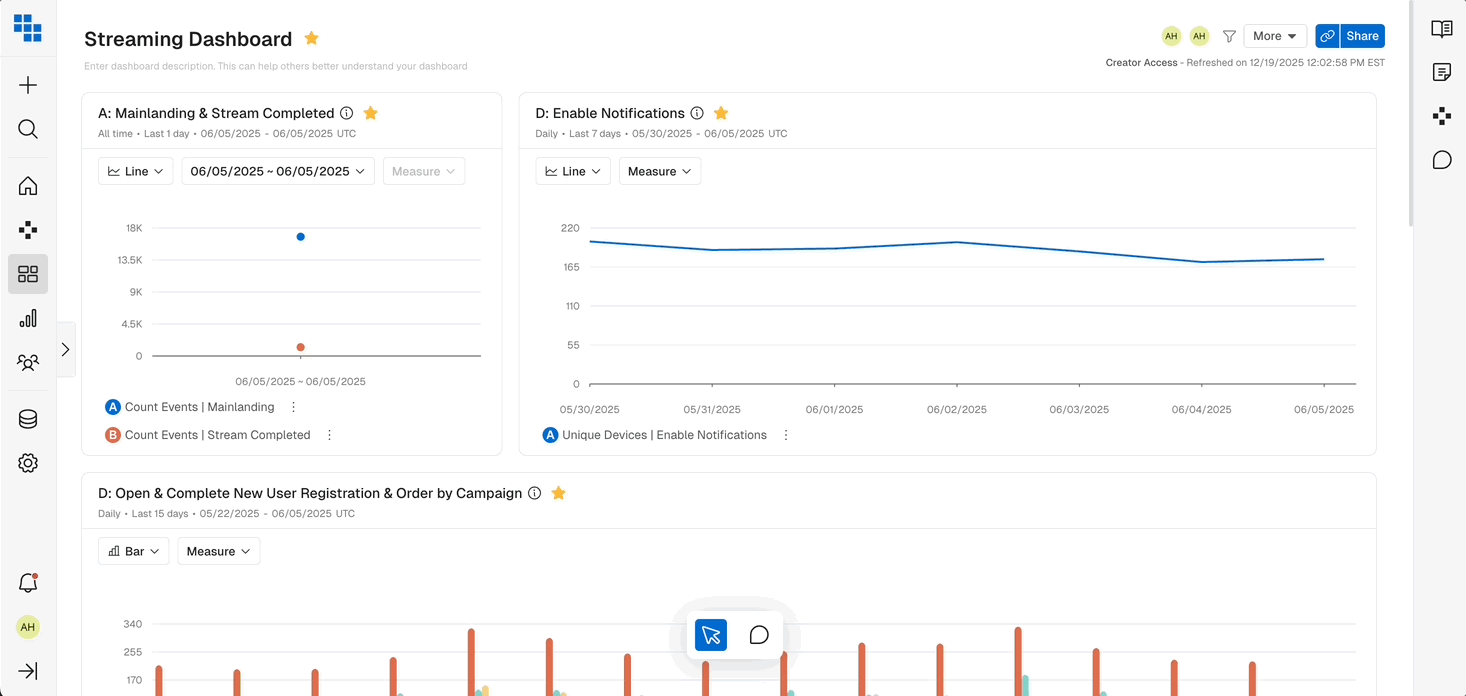Screen dimensions: 1466x696
Task: Open the Bar chart type dropdown
Action: (x=134, y=551)
